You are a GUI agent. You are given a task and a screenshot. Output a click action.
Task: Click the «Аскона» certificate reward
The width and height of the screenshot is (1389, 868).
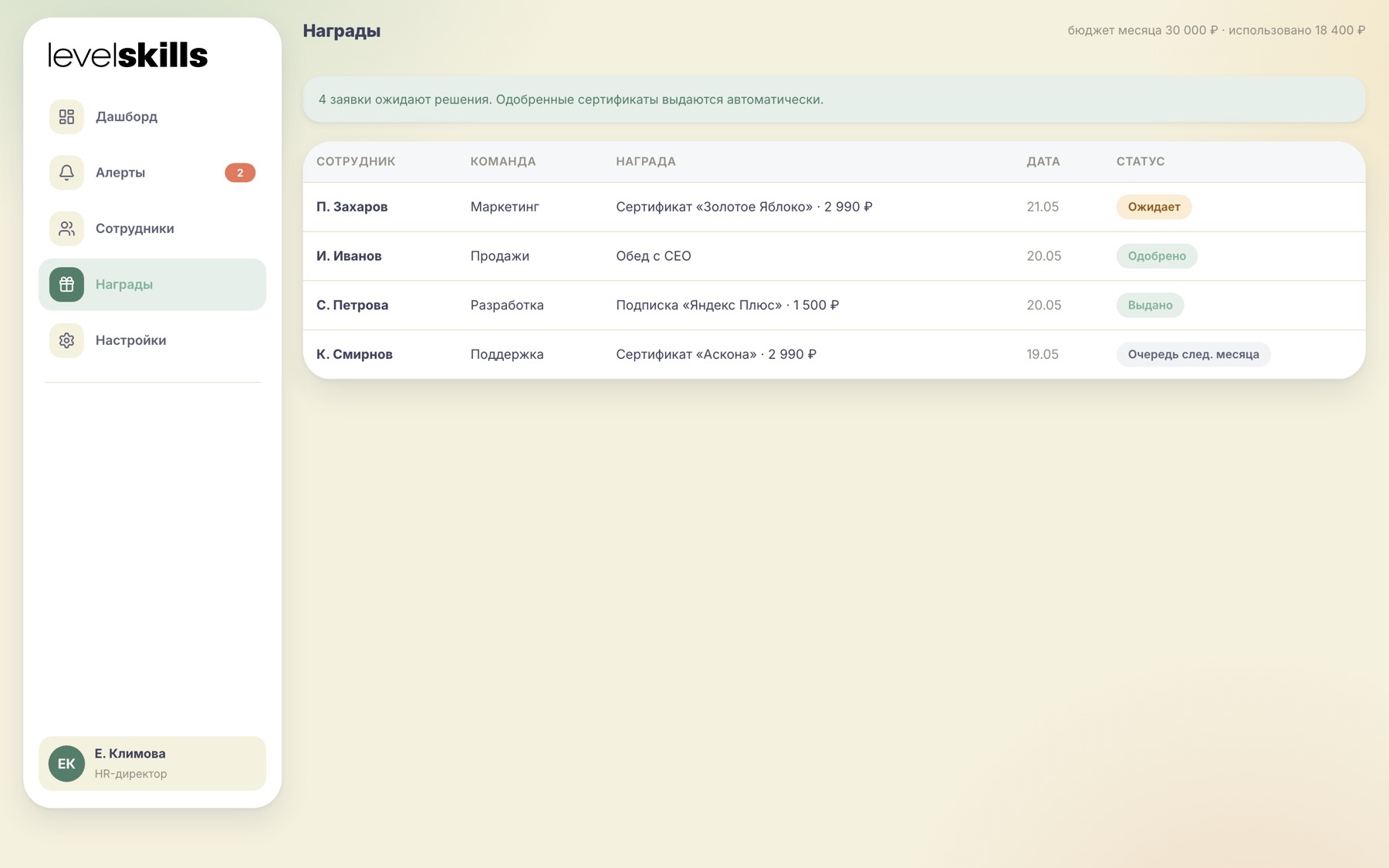click(716, 355)
